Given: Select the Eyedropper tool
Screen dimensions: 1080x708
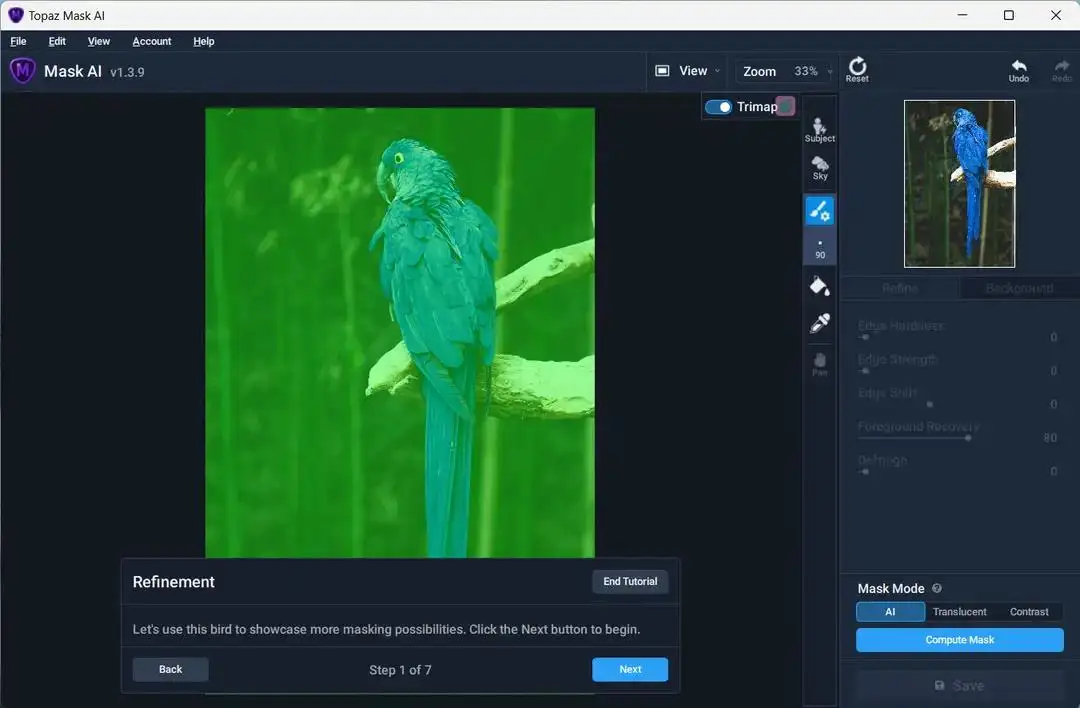Looking at the screenshot, I should point(819,322).
